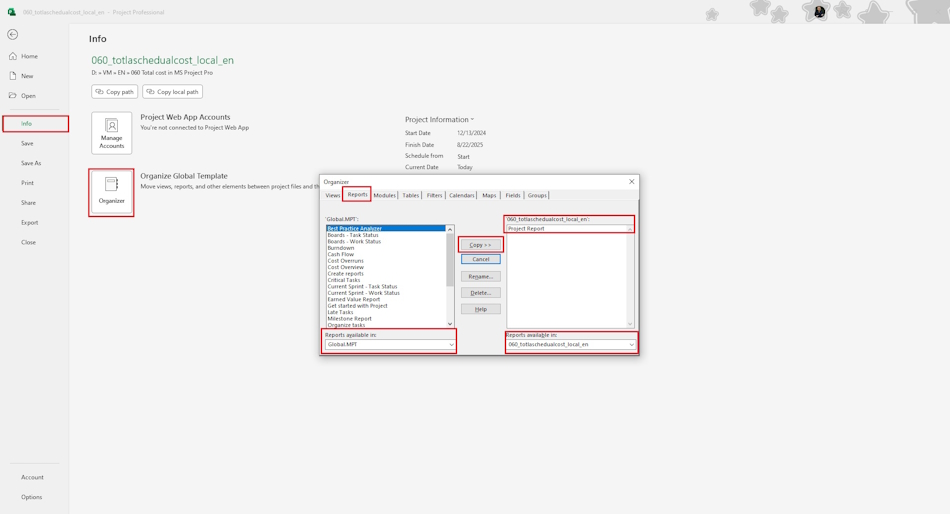Select the Reports tab in Organizer

[357, 195]
